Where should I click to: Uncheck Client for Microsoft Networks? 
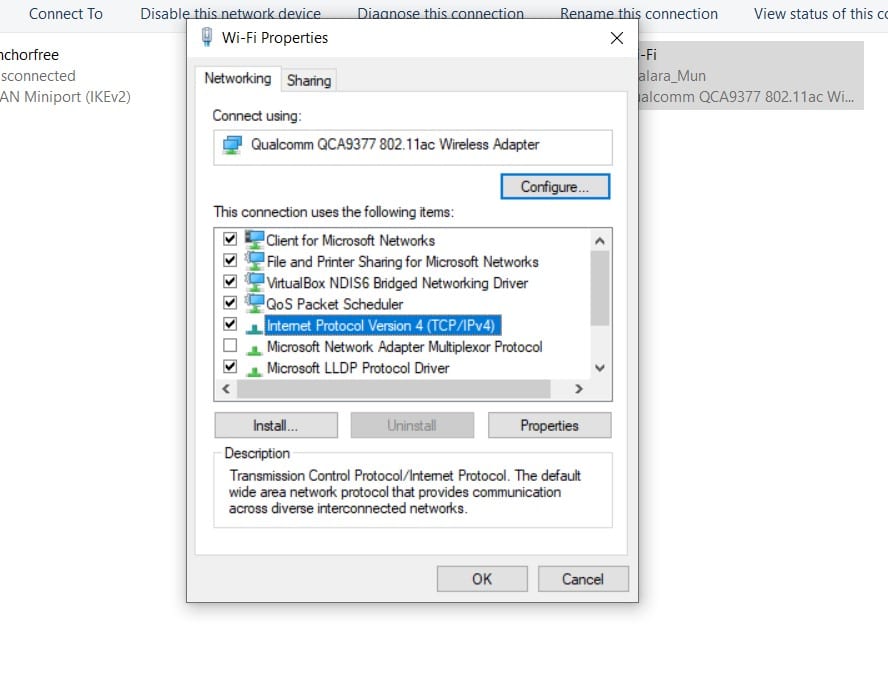coord(230,238)
